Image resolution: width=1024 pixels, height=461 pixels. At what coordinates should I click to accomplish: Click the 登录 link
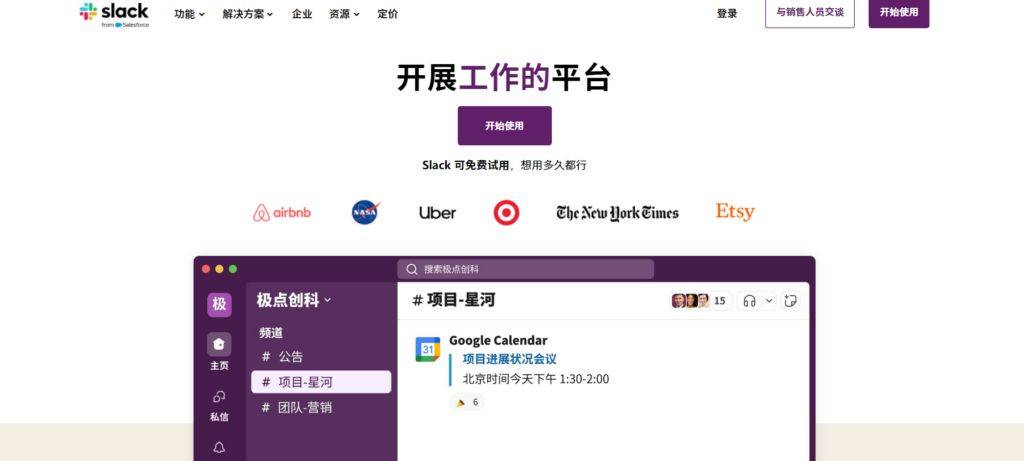(727, 14)
